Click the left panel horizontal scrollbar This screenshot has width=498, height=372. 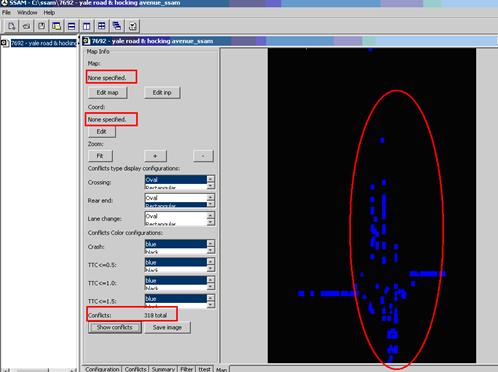pyautogui.click(x=39, y=370)
